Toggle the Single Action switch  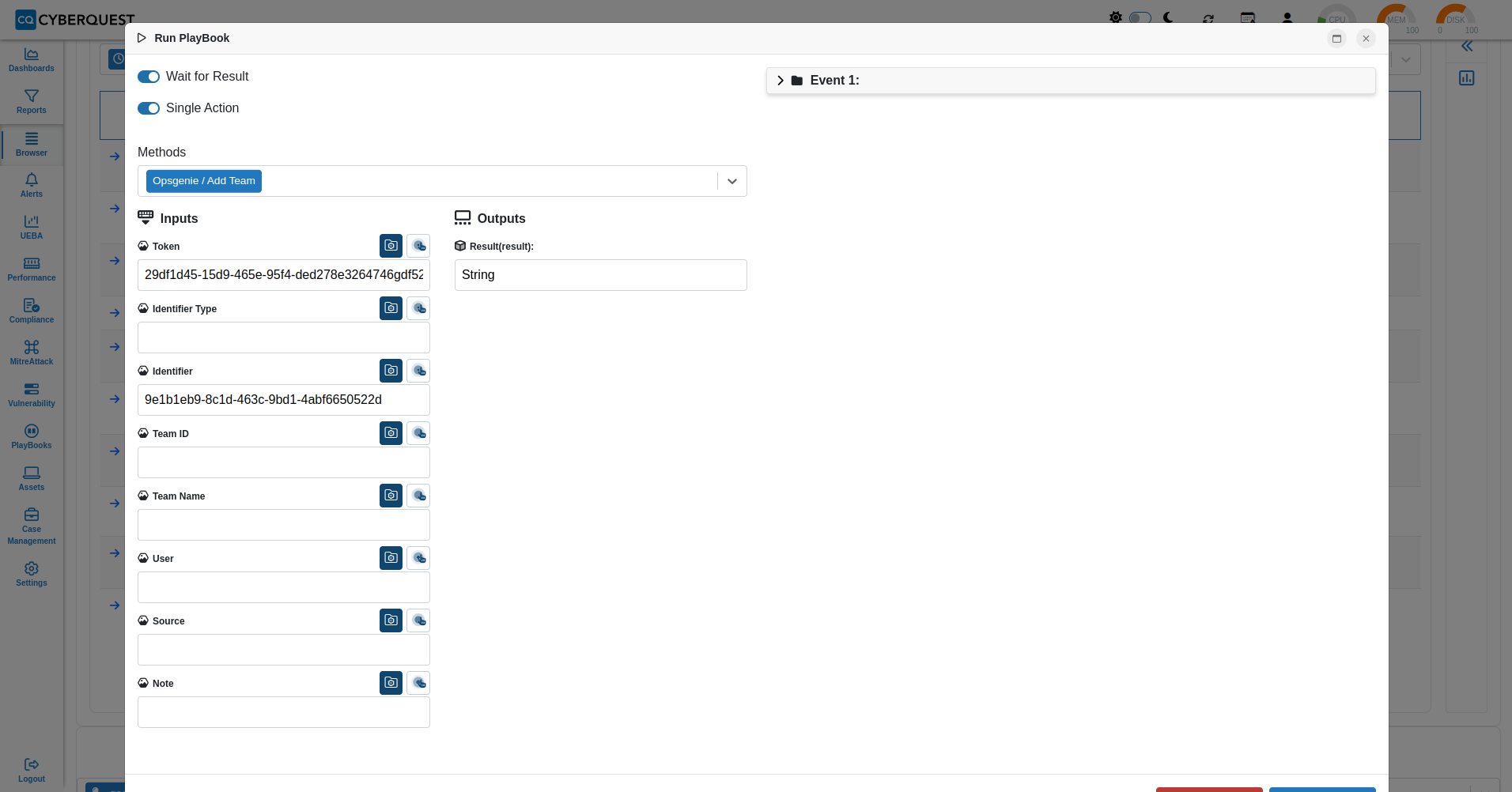click(x=149, y=108)
